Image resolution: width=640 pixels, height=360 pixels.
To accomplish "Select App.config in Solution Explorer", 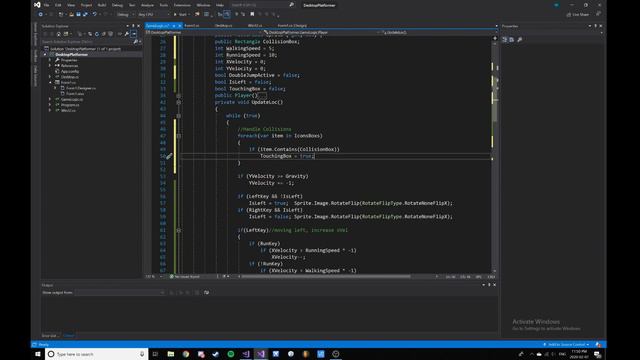I will pos(70,71).
